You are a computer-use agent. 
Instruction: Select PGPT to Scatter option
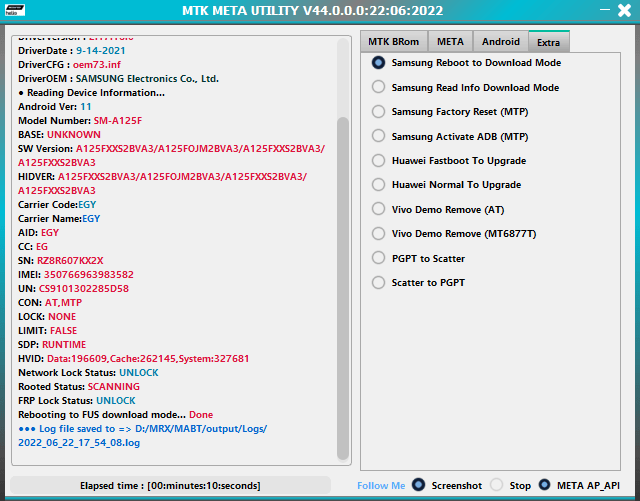(418, 258)
